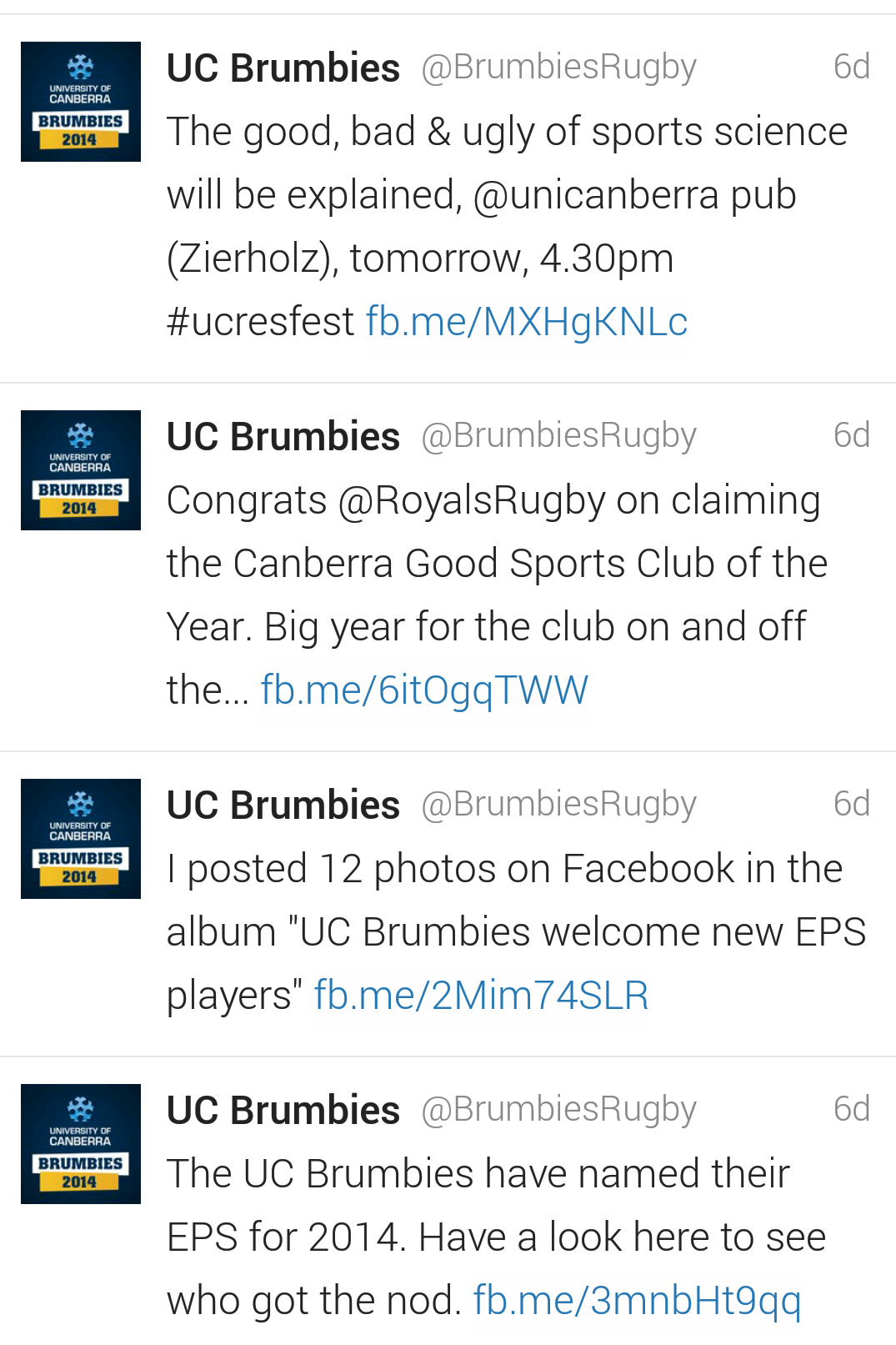
Task: Open the #ucresfest hashtag
Action: click(x=260, y=322)
